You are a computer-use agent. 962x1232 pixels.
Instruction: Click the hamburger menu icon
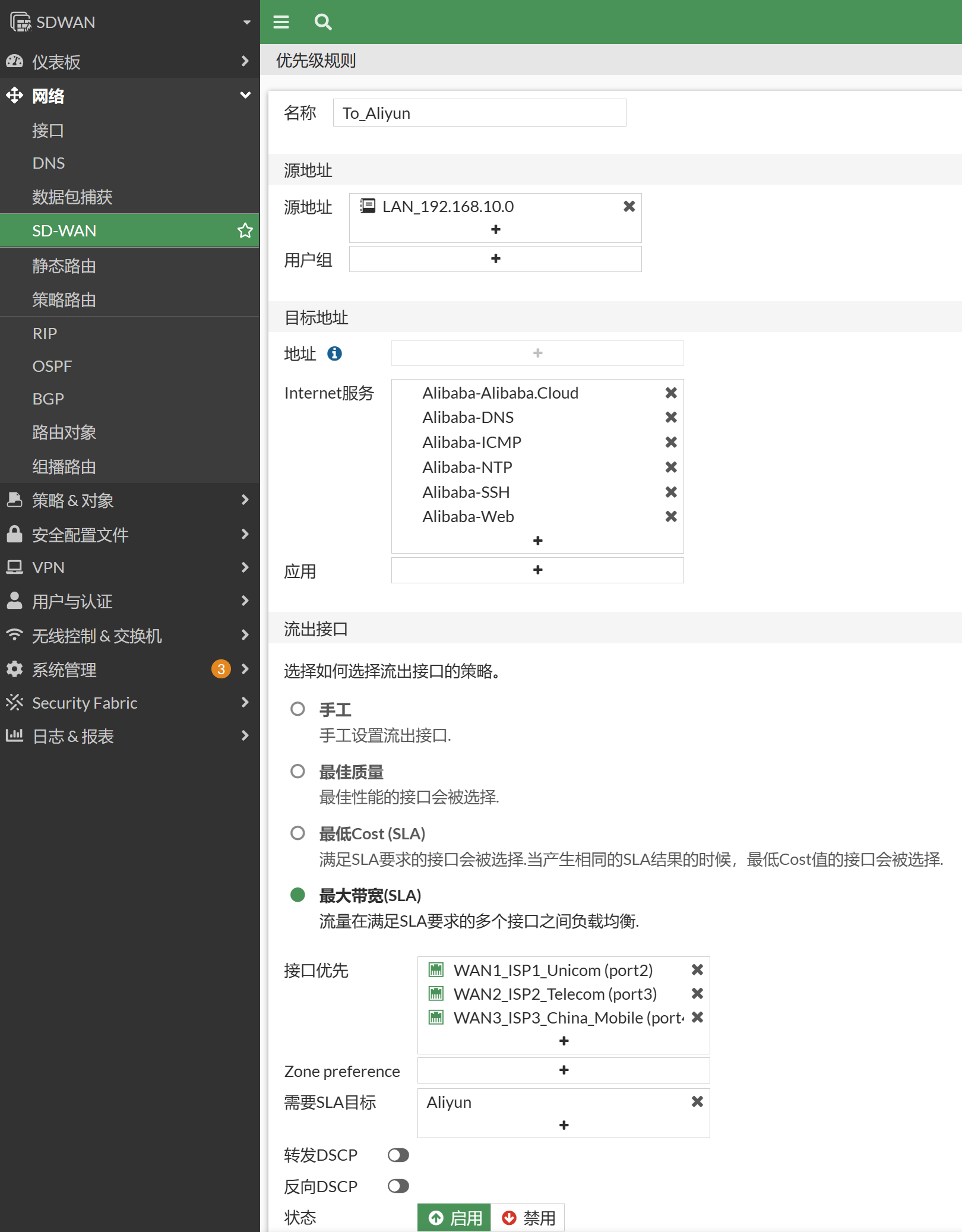(x=281, y=22)
